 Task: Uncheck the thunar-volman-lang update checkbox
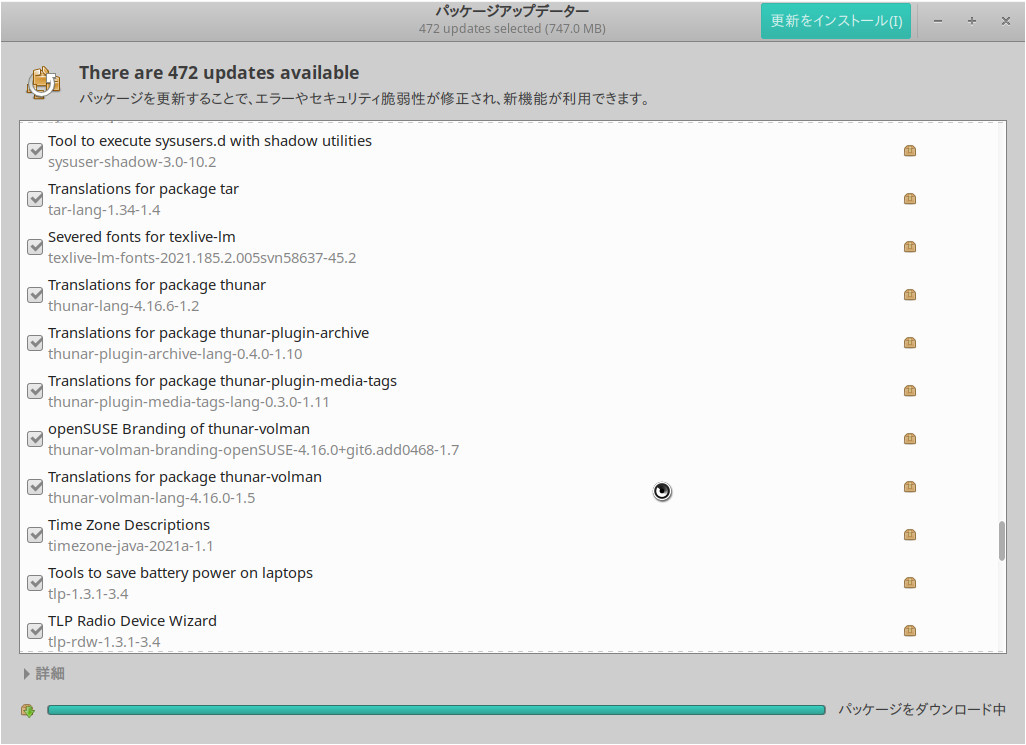pos(35,487)
